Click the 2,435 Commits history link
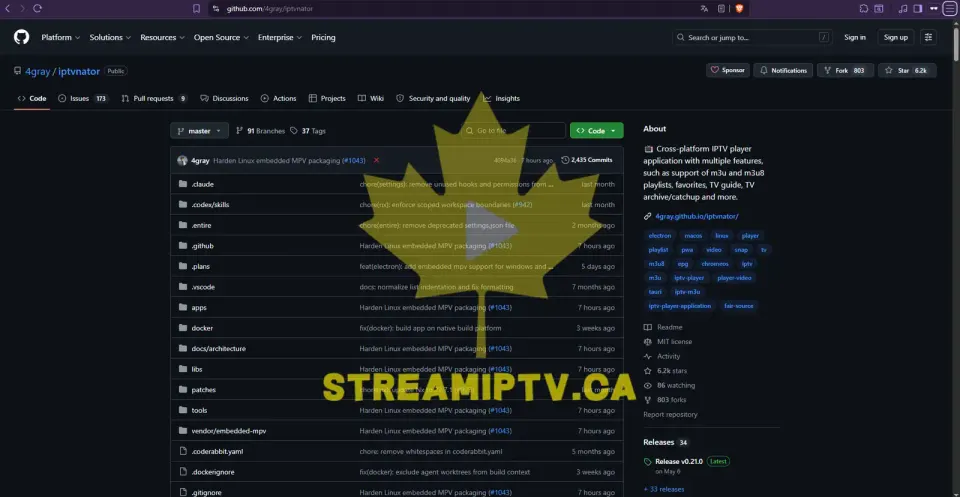Screen dimensions: 960x497 coord(587,160)
